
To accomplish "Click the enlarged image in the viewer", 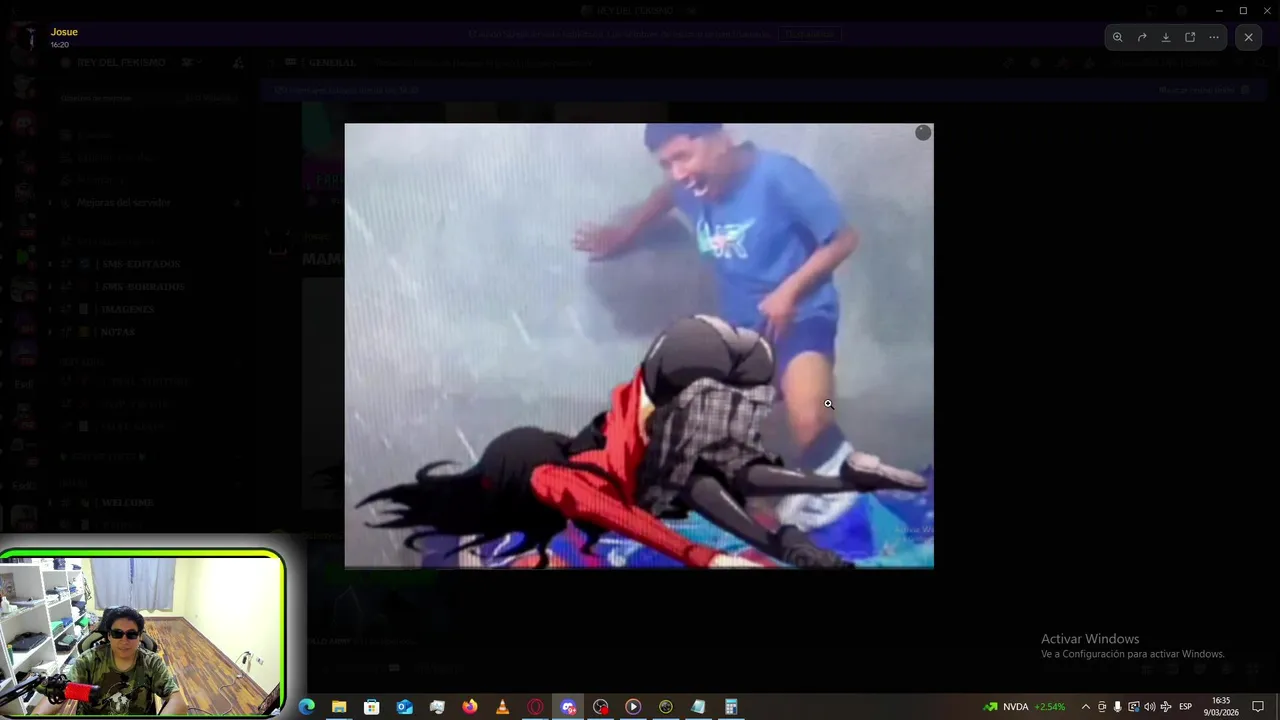I will click(x=639, y=345).
